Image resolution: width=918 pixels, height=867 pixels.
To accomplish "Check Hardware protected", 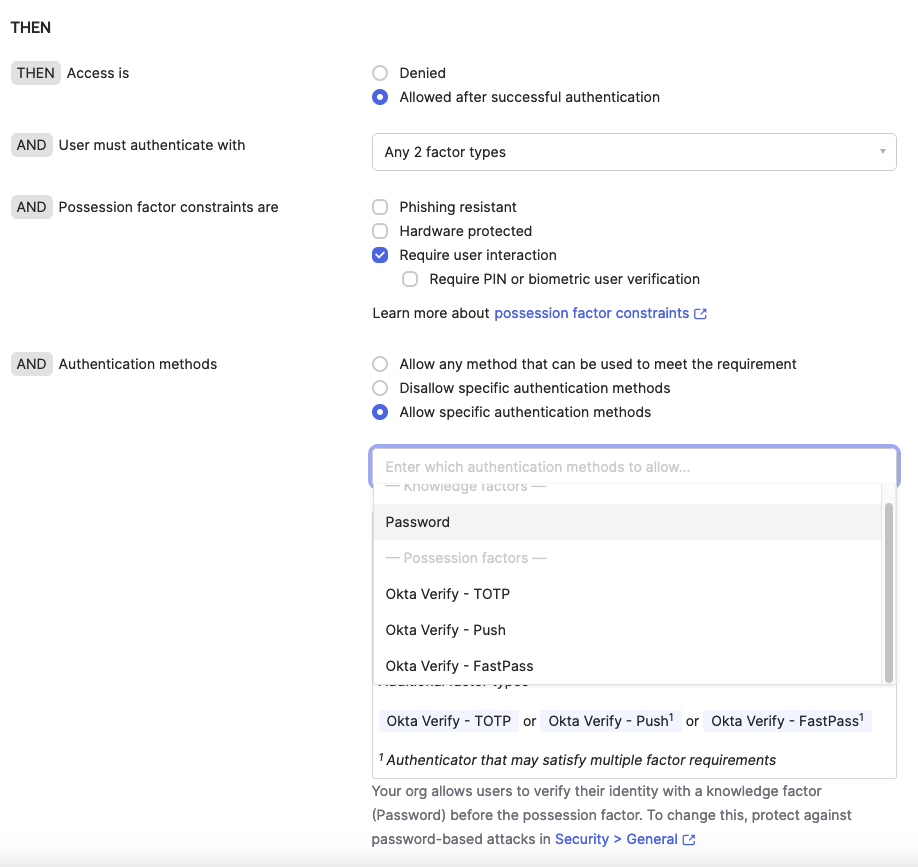I will [x=380, y=231].
